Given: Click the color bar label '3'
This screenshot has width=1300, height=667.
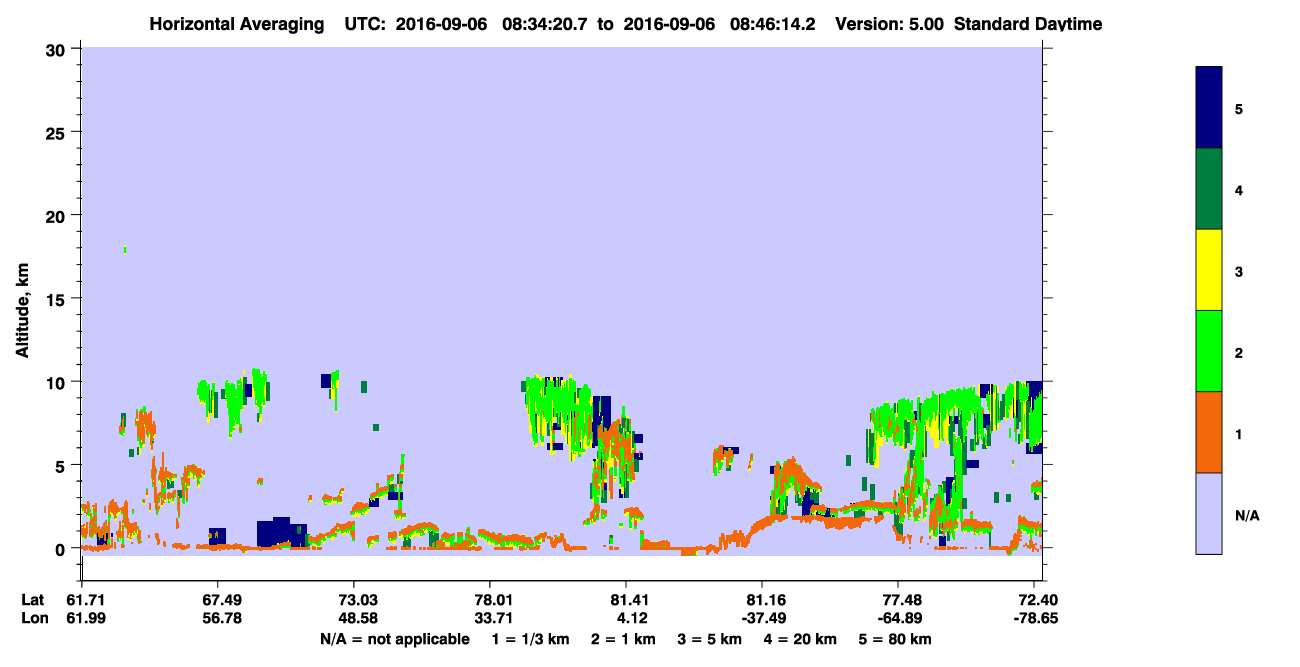Looking at the screenshot, I should [1239, 270].
